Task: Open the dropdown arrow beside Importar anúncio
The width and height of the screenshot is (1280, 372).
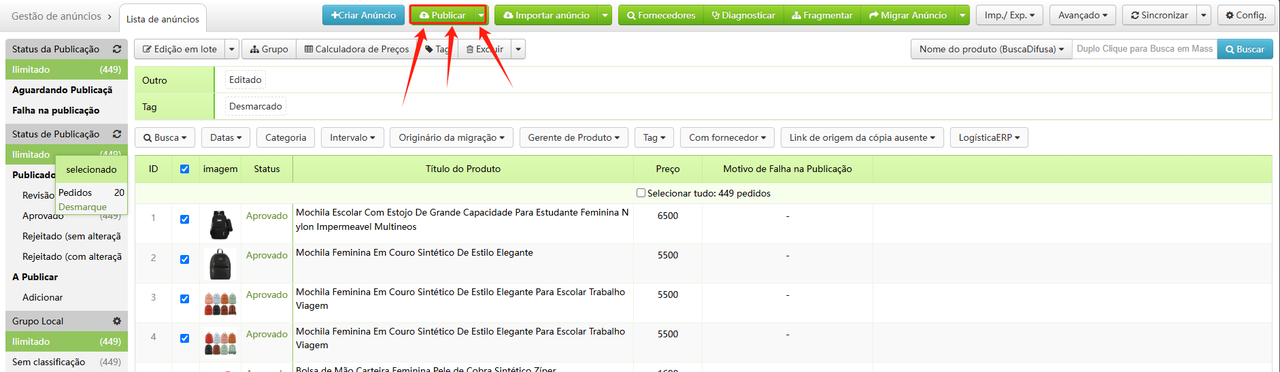Action: pyautogui.click(x=605, y=16)
